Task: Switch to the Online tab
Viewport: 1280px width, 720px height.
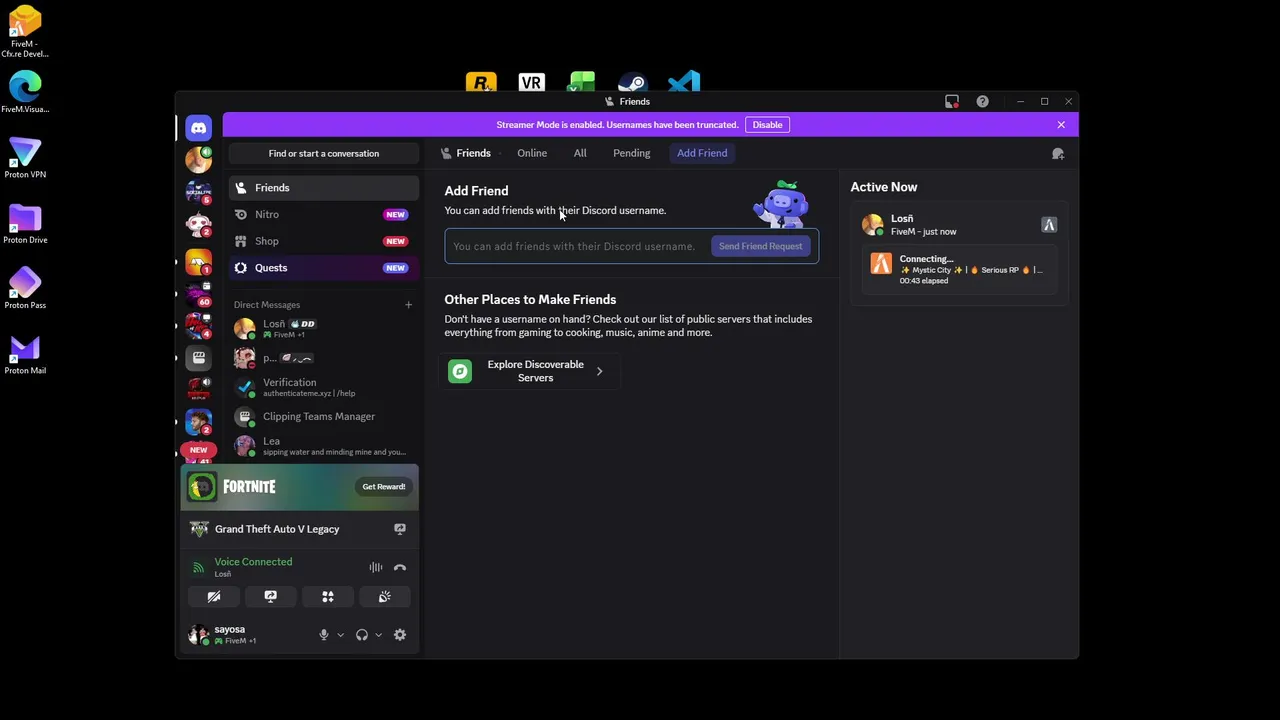Action: [x=532, y=153]
